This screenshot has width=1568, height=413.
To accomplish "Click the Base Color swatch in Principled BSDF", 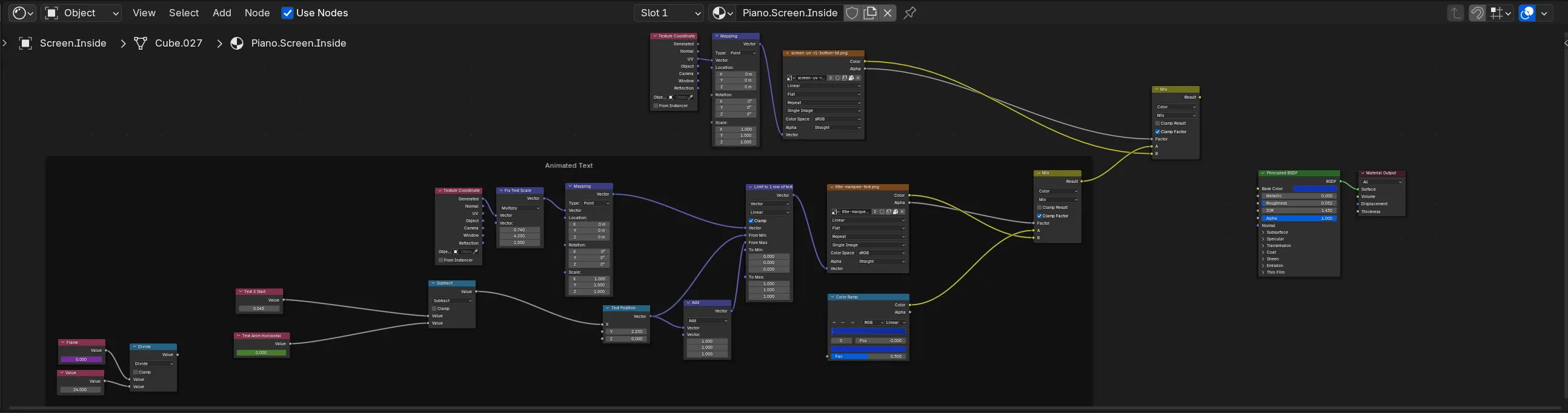I will (1314, 189).
